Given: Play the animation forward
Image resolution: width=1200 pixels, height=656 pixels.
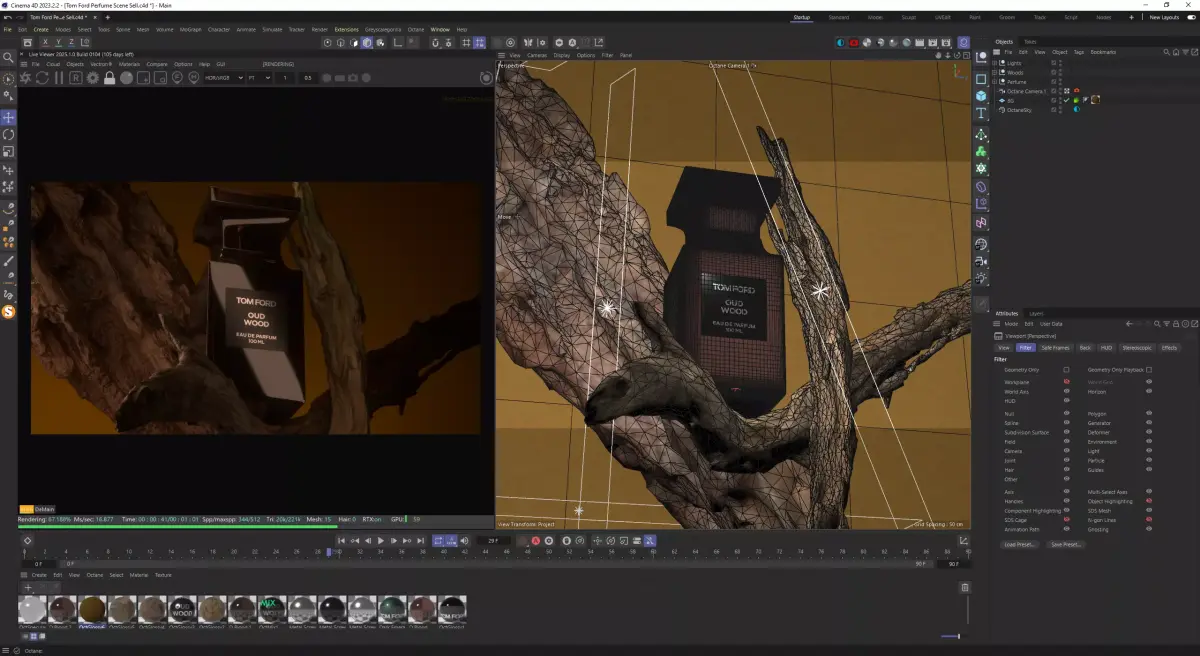Looking at the screenshot, I should (x=380, y=541).
